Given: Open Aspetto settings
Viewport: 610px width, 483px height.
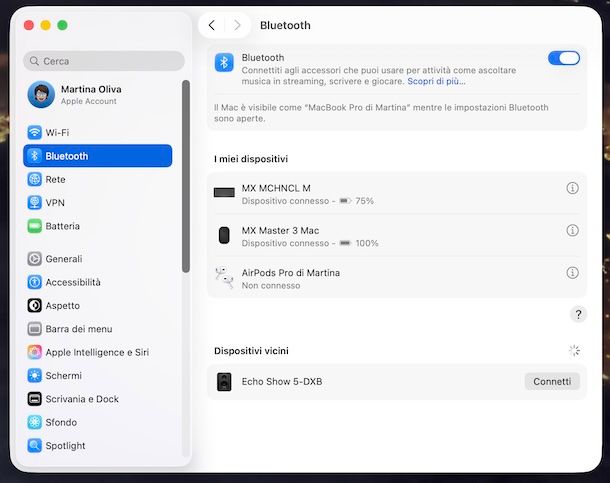Looking at the screenshot, I should pos(98,305).
